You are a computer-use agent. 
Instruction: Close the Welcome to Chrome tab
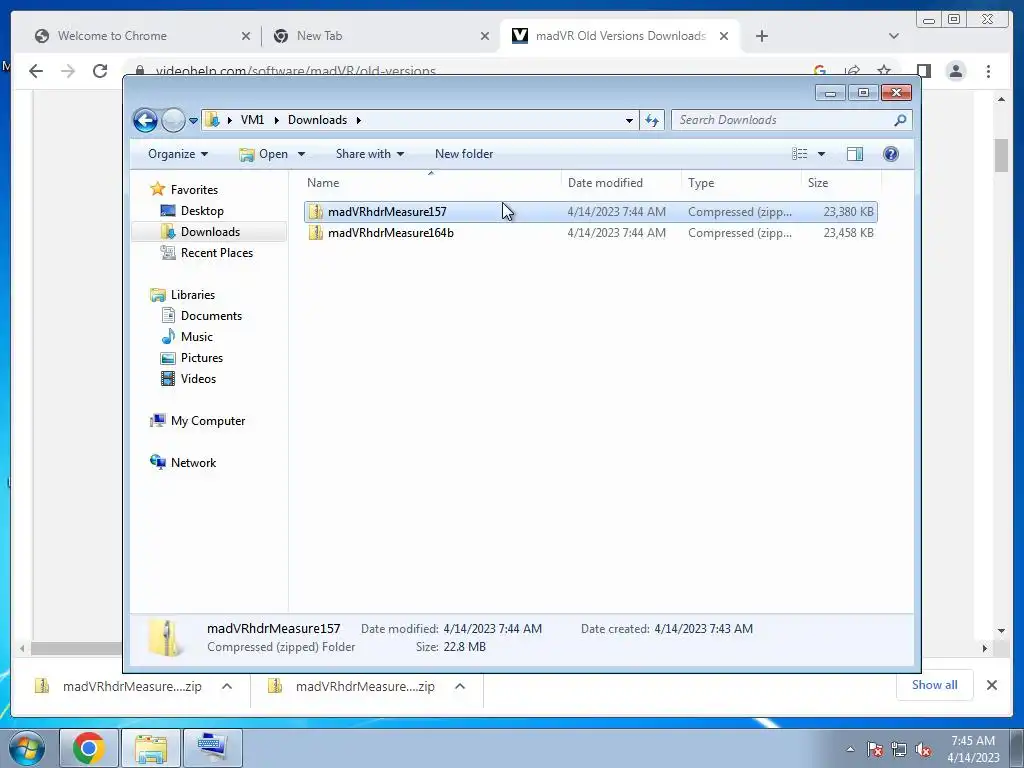(246, 37)
